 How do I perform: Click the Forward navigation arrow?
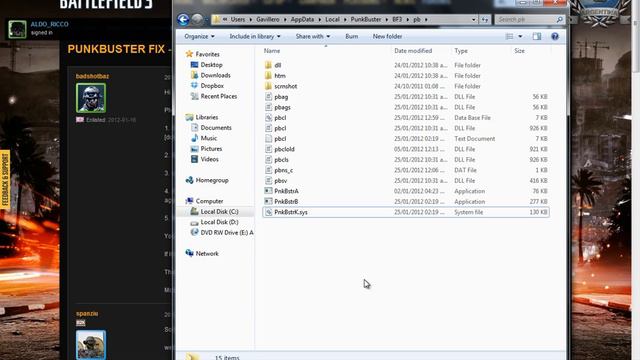coord(197,19)
